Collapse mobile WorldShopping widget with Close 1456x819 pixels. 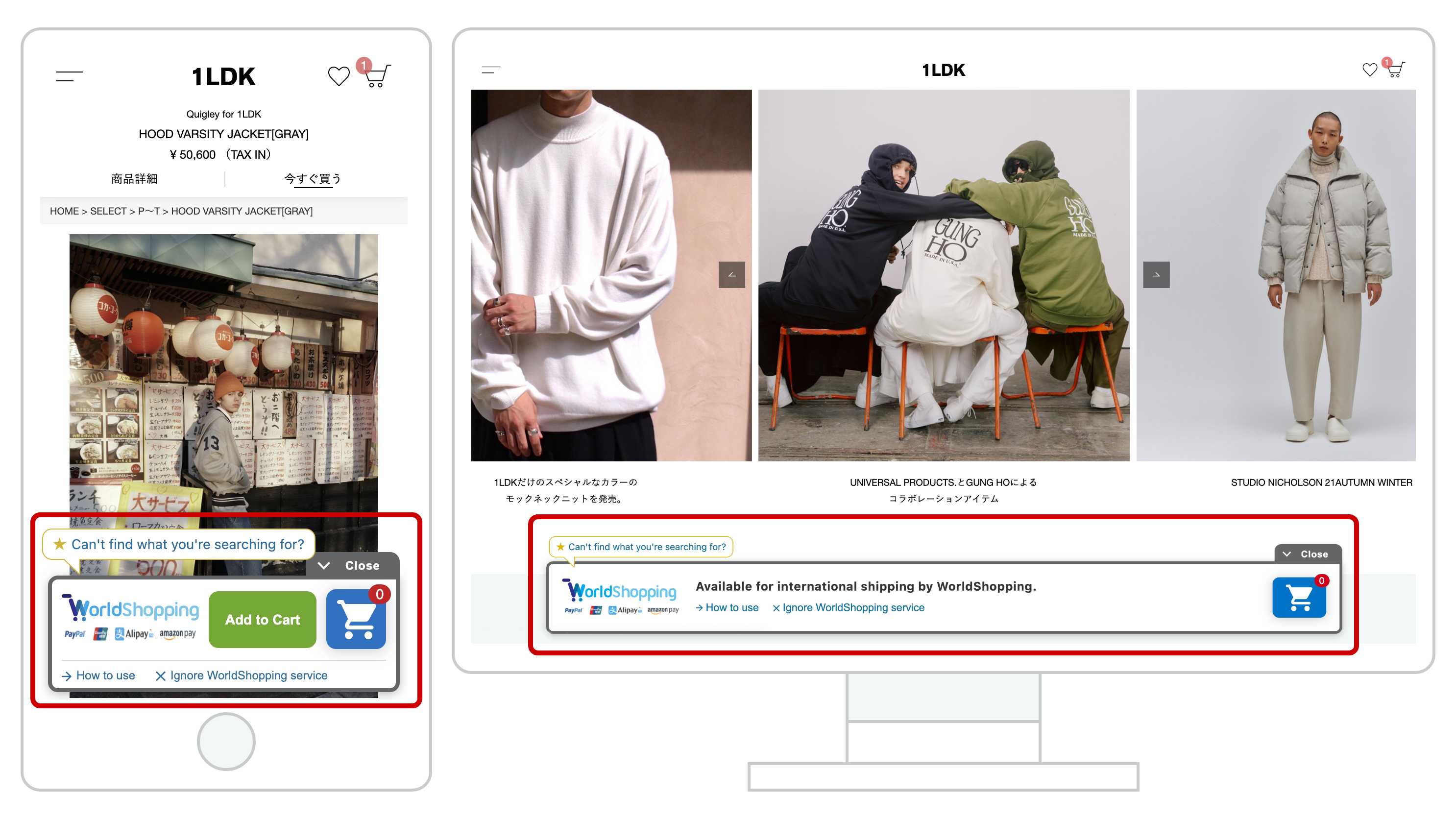pos(352,565)
